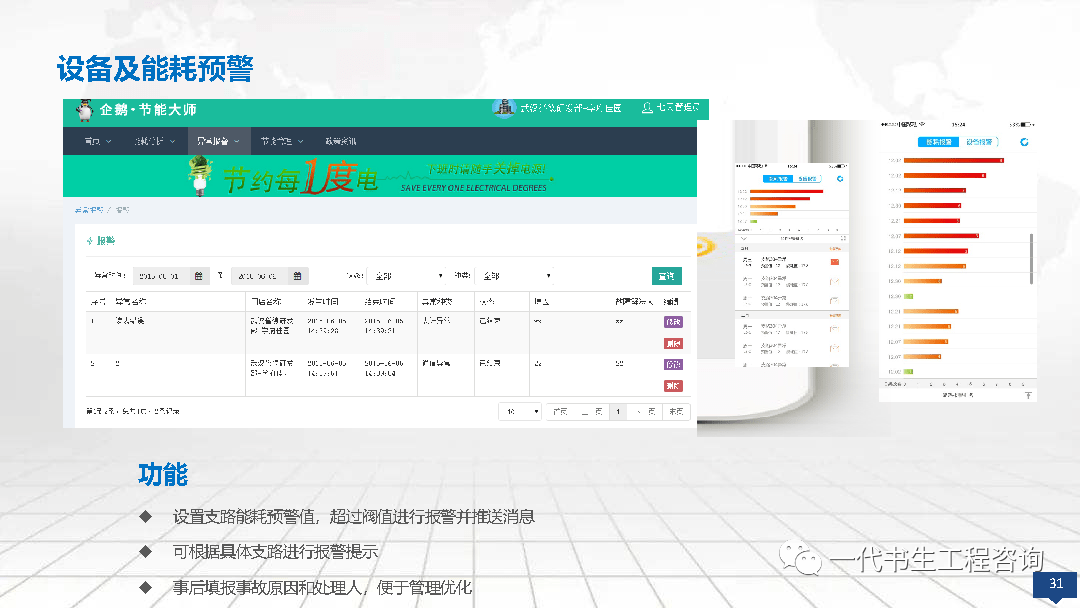Go to the last page in pagination

(676, 411)
